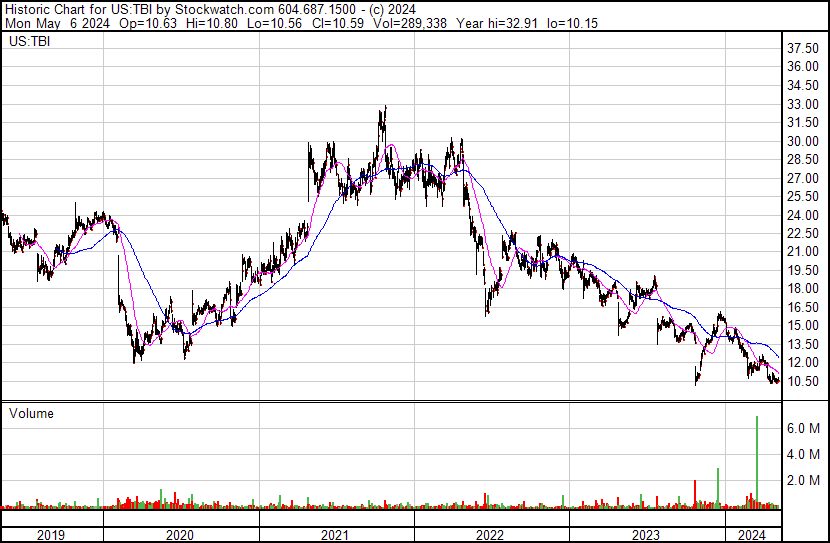Click the 37.50 price axis label

pos(803,49)
